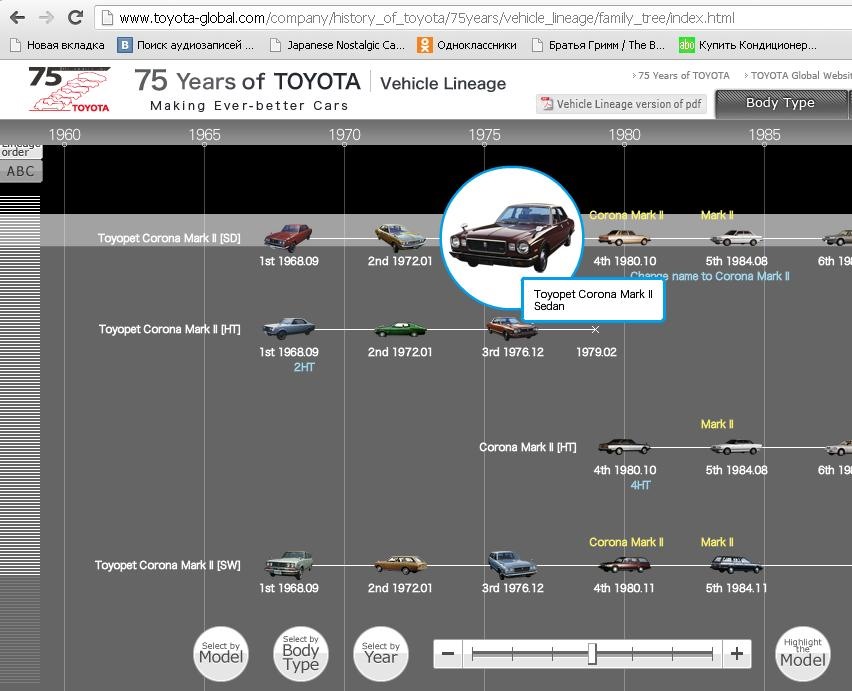
Task: Zoom out with the minus button
Action: (448, 654)
